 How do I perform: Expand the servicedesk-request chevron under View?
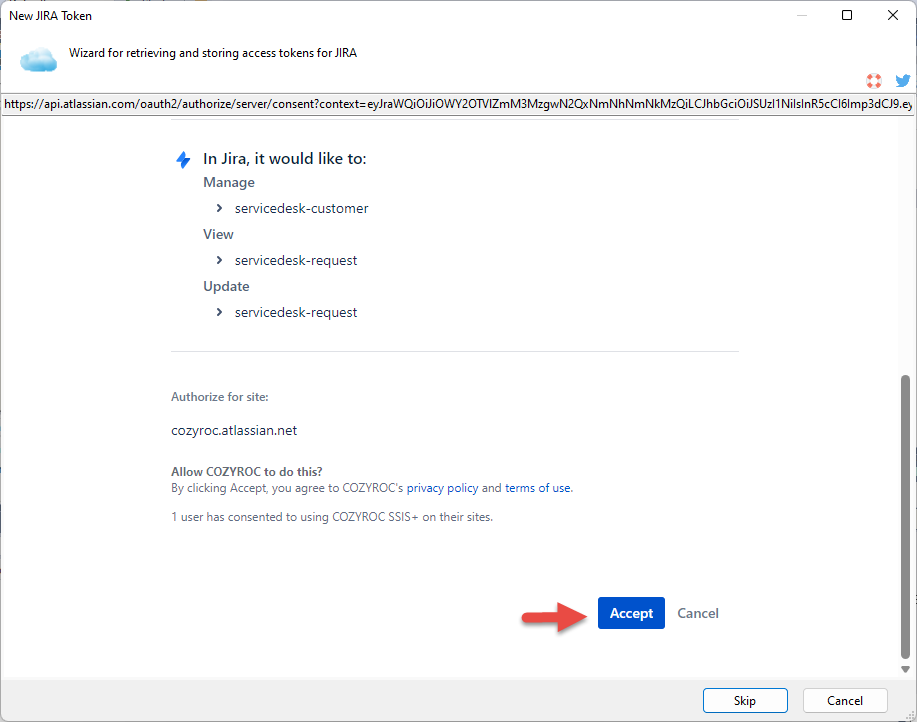tap(219, 260)
